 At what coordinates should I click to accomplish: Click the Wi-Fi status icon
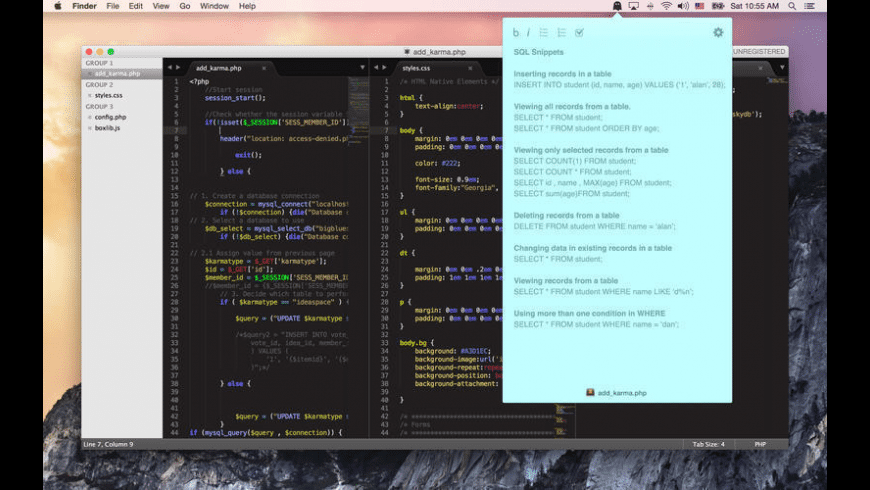pos(666,6)
